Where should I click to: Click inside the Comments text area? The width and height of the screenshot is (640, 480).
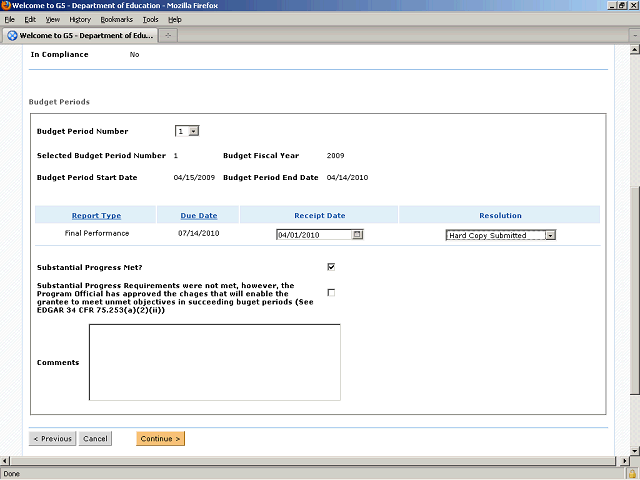pyautogui.click(x=215, y=362)
